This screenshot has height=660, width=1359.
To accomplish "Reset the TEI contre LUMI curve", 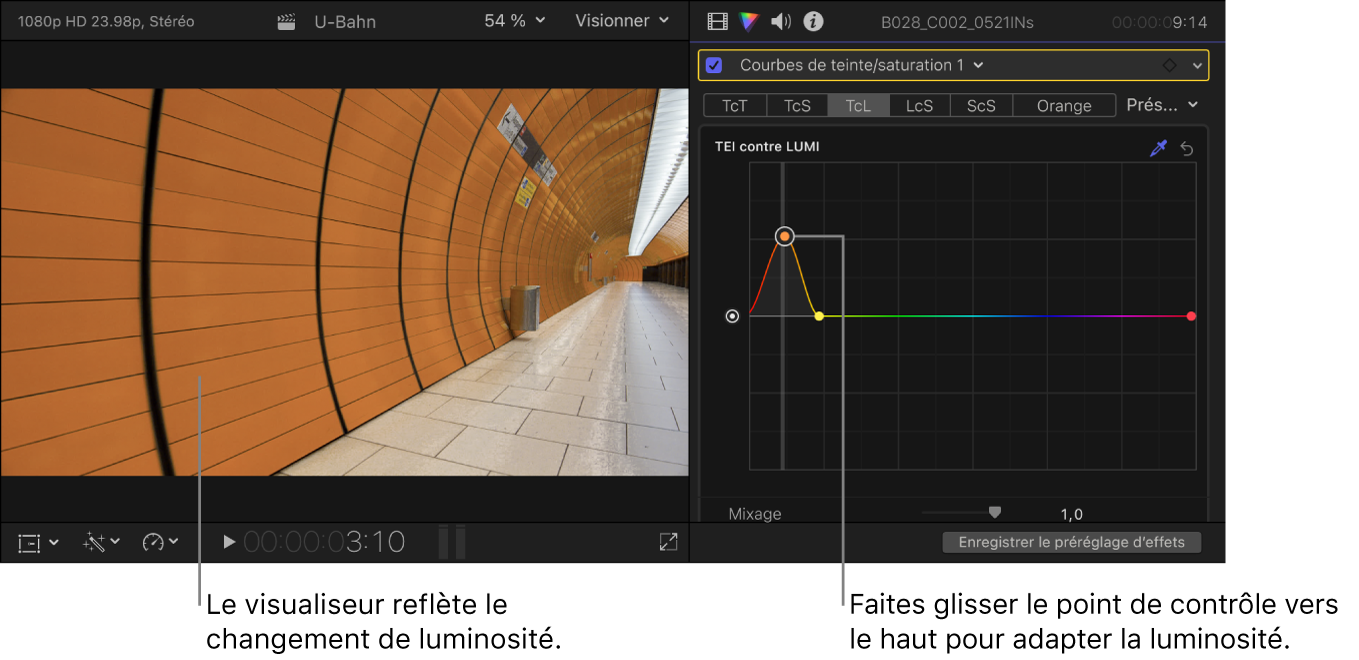I will click(x=1187, y=148).
